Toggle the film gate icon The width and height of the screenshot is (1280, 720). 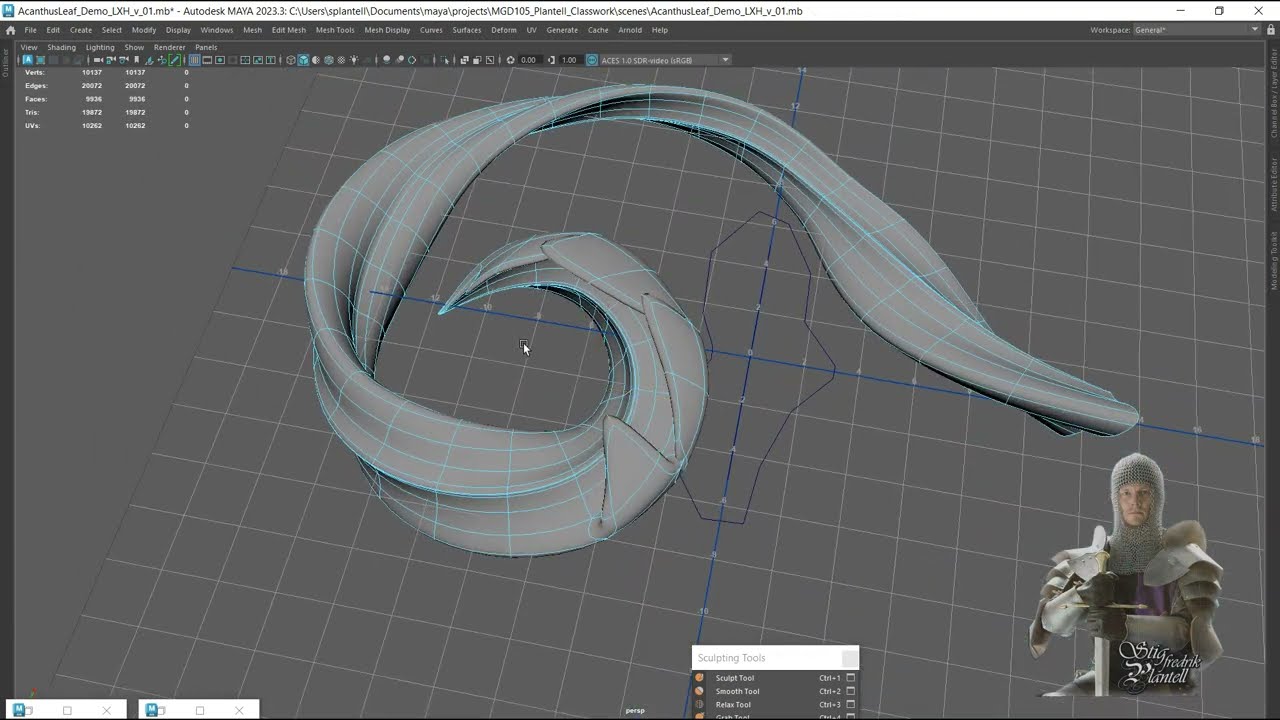[207, 60]
